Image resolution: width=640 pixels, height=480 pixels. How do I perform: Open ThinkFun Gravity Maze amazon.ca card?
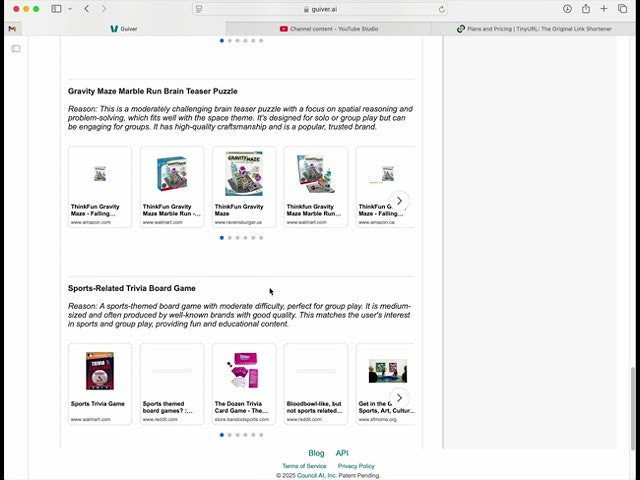click(386, 187)
